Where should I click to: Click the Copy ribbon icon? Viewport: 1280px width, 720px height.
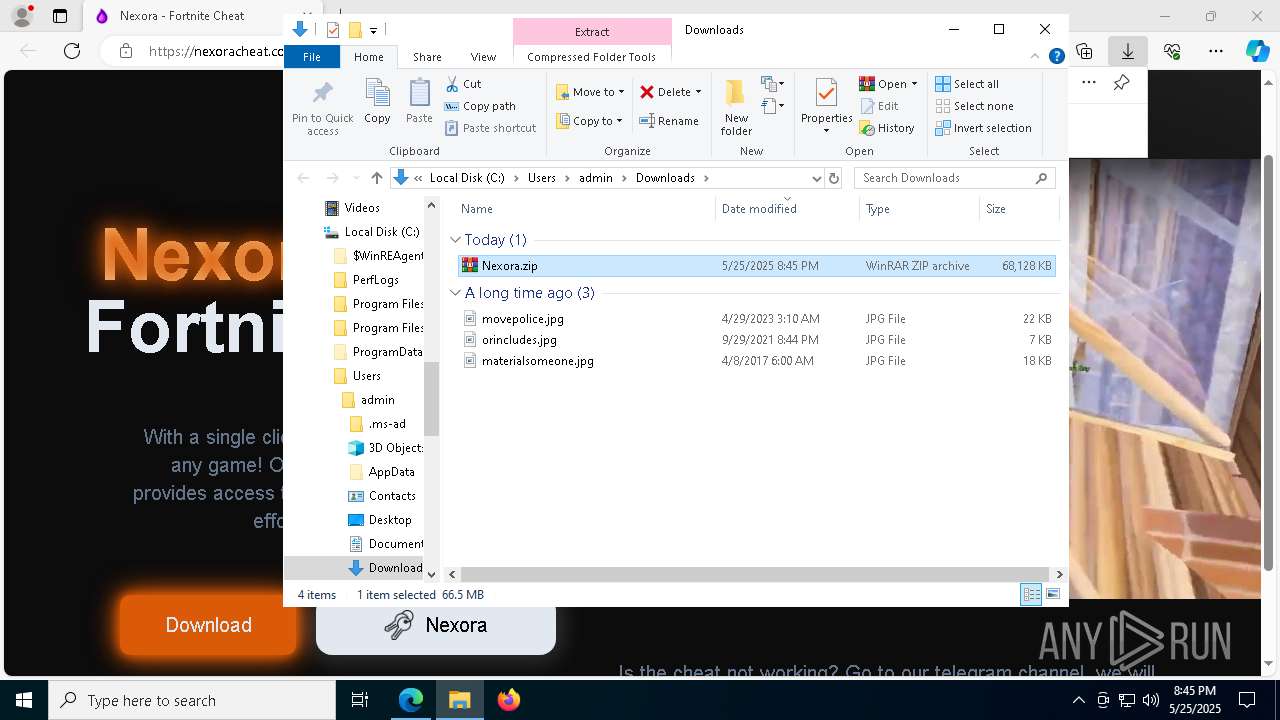[377, 101]
